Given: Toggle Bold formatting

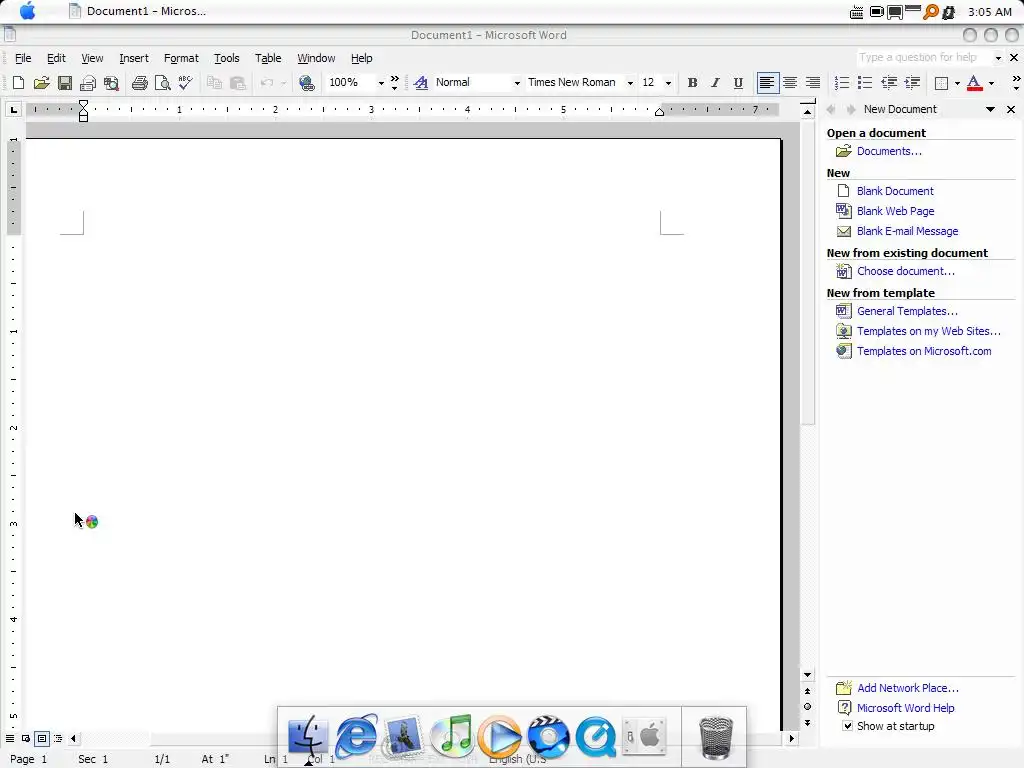Looking at the screenshot, I should 692,83.
